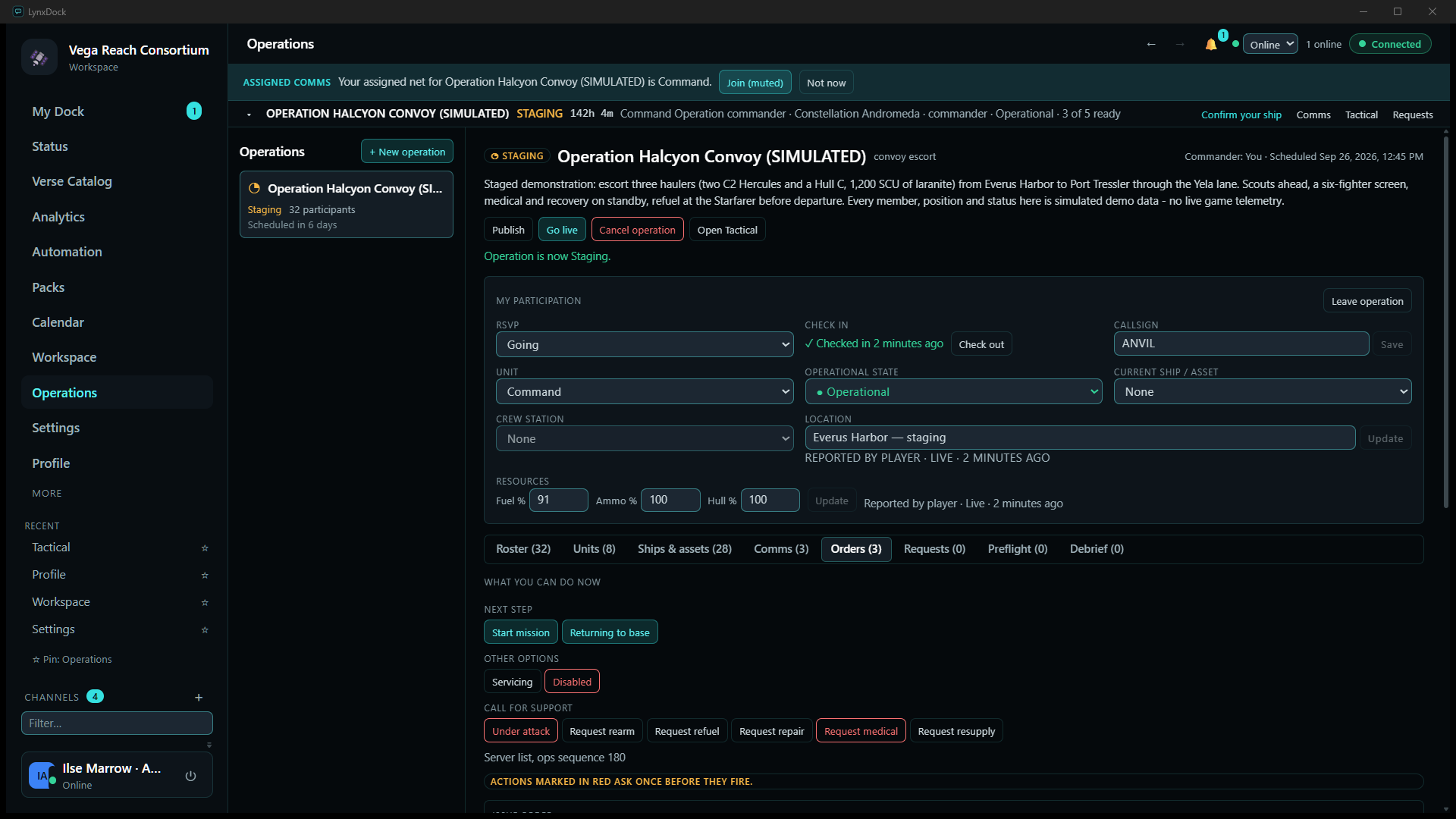This screenshot has width=1456, height=819.
Task: Star the recent Profile item
Action: point(205,575)
